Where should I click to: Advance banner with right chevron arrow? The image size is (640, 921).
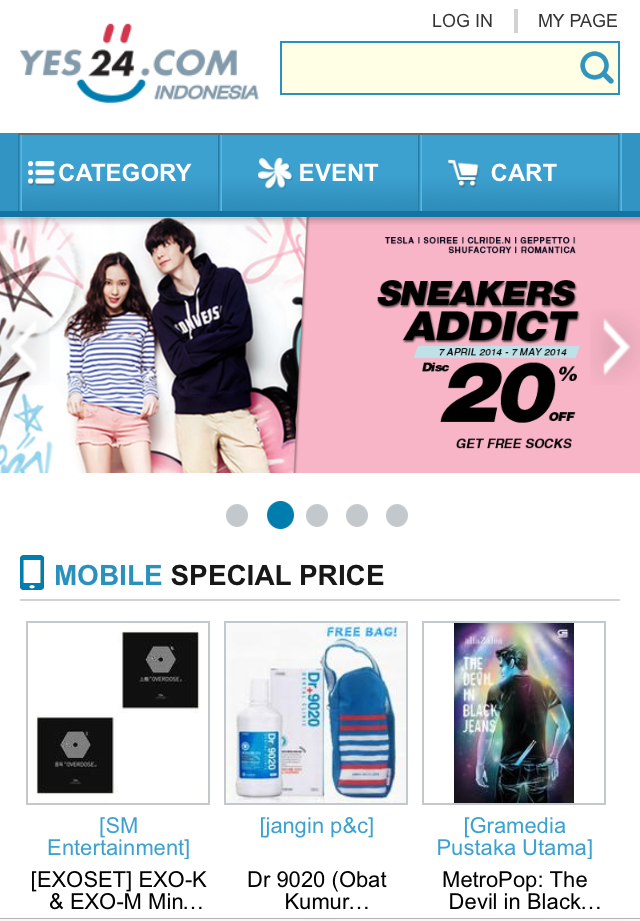pos(617,346)
